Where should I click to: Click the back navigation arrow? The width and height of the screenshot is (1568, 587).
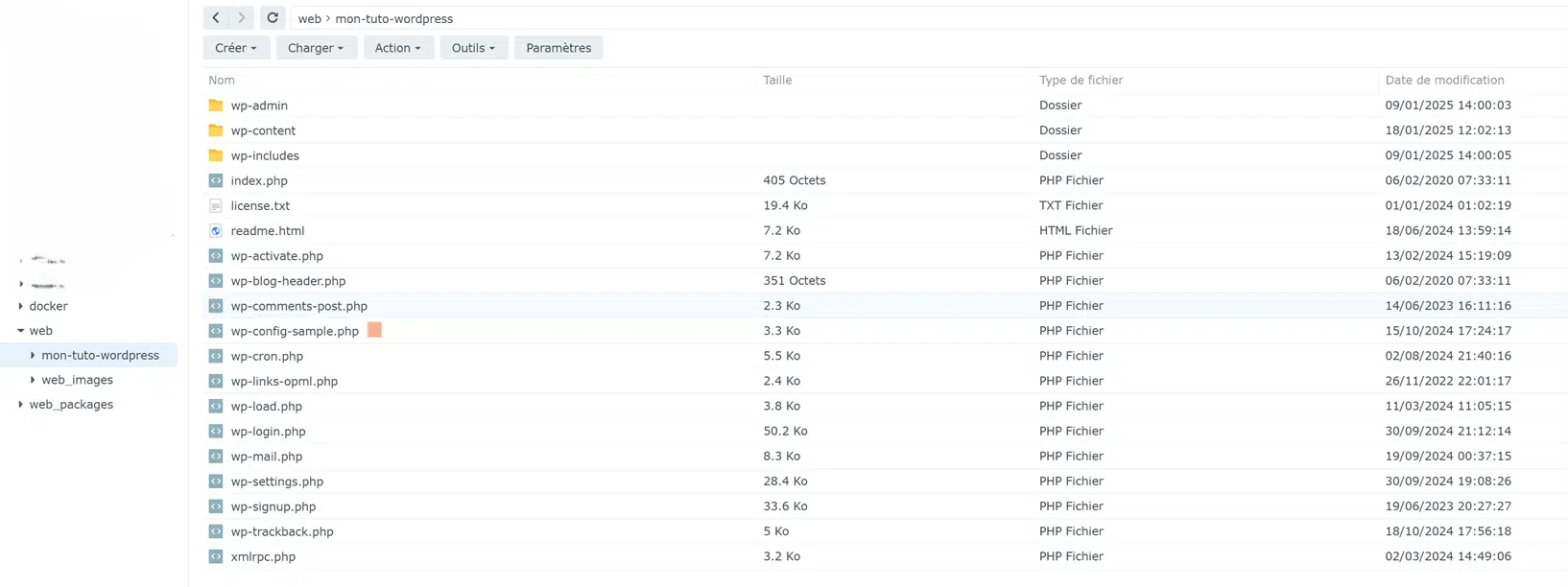tap(216, 18)
